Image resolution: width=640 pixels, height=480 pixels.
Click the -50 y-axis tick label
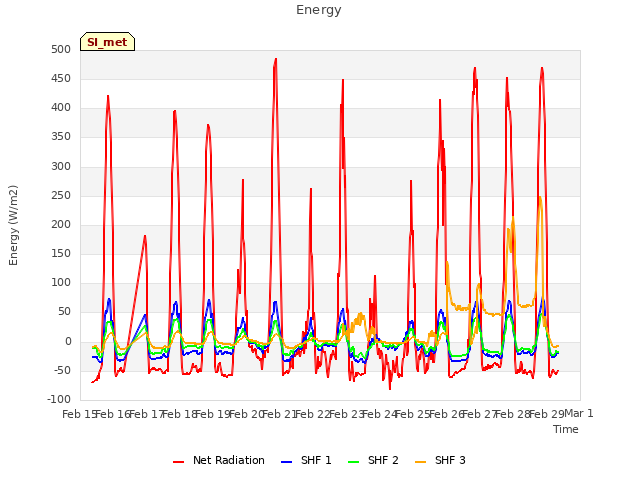click(x=60, y=371)
